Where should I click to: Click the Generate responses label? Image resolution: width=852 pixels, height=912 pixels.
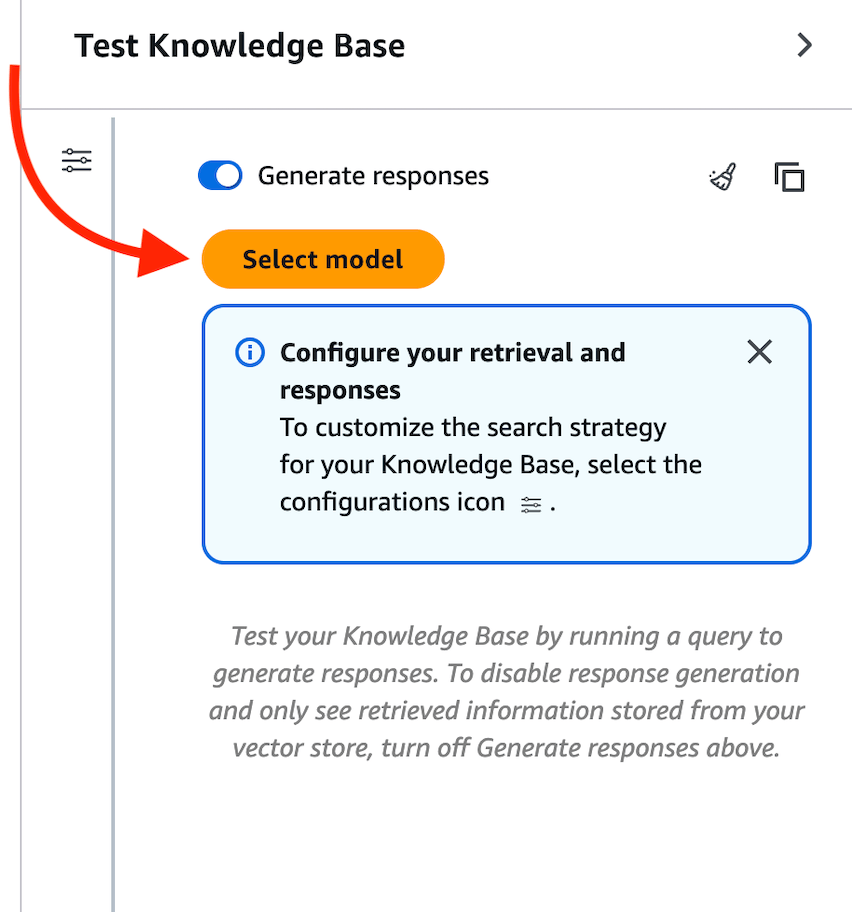373,176
